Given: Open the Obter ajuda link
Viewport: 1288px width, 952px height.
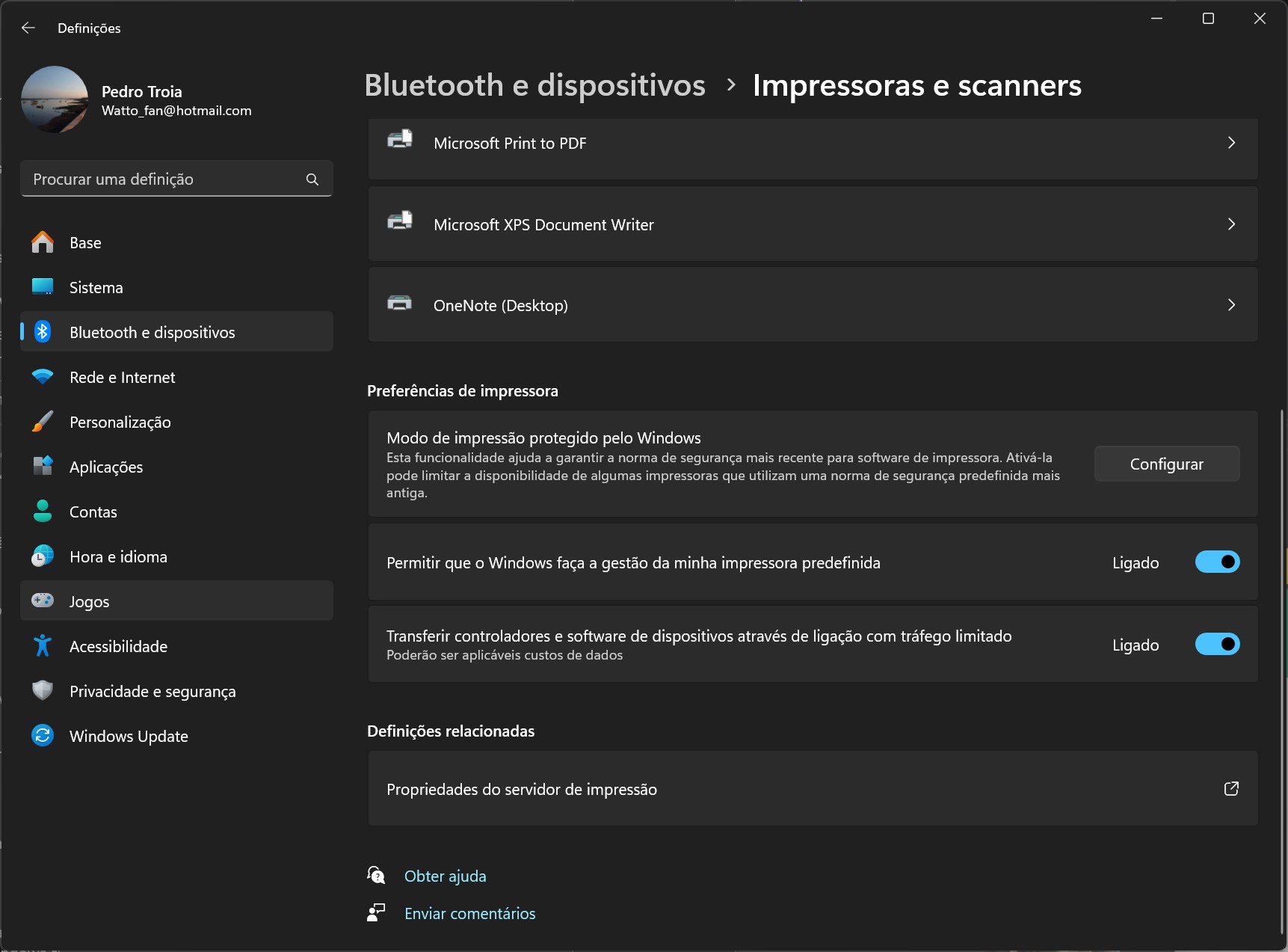Looking at the screenshot, I should tap(446, 876).
